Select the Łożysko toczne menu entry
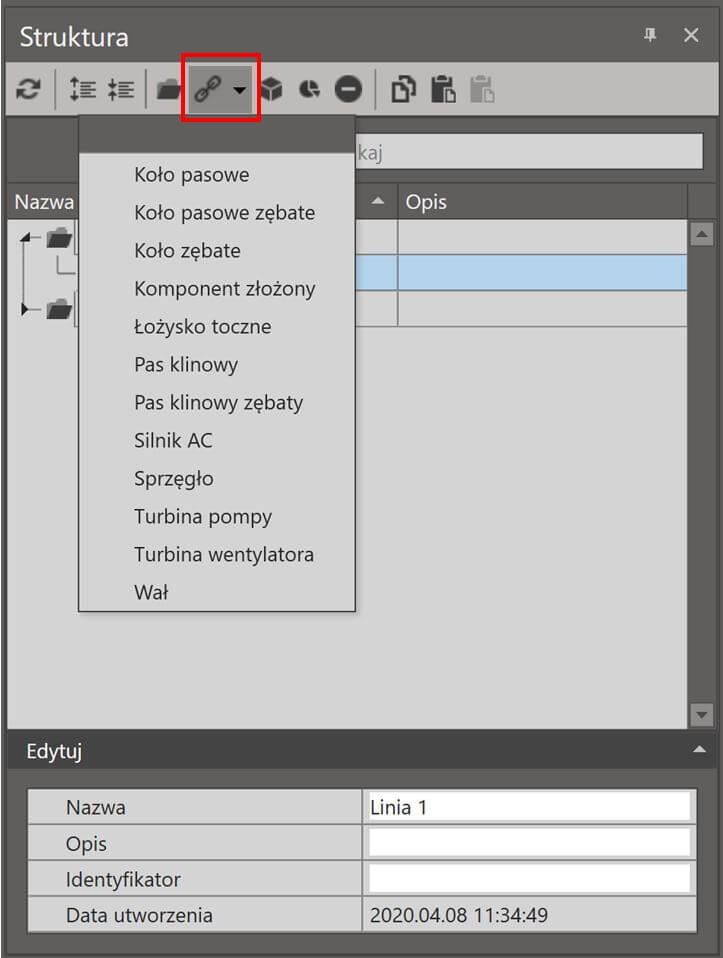 point(202,326)
